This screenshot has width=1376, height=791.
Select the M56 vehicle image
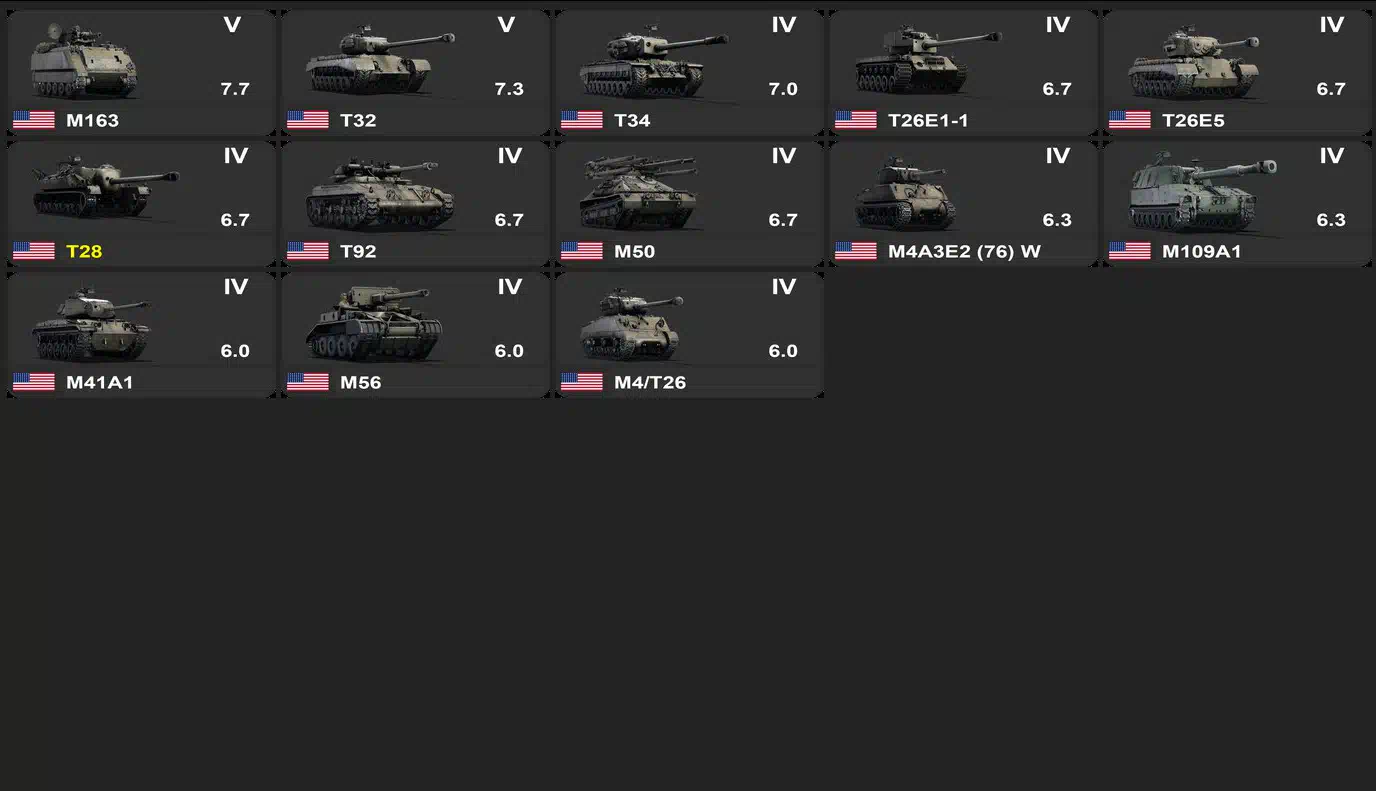[x=375, y=323]
